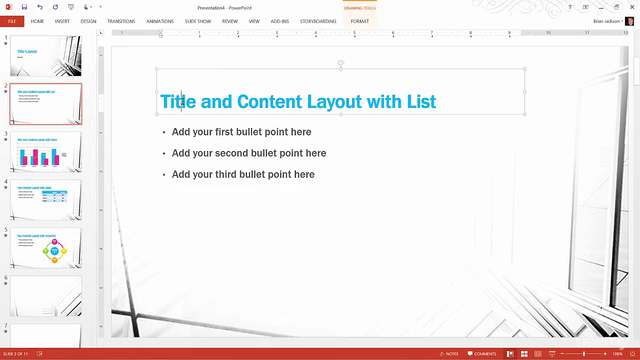Open Ribbon Display Options icon

pyautogui.click(x=585, y=7)
